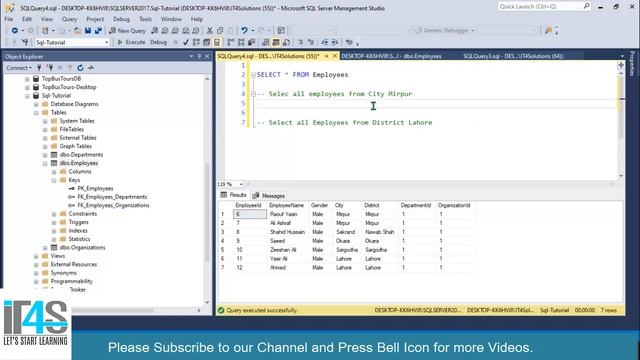Click the Undo icon

tap(244, 31)
